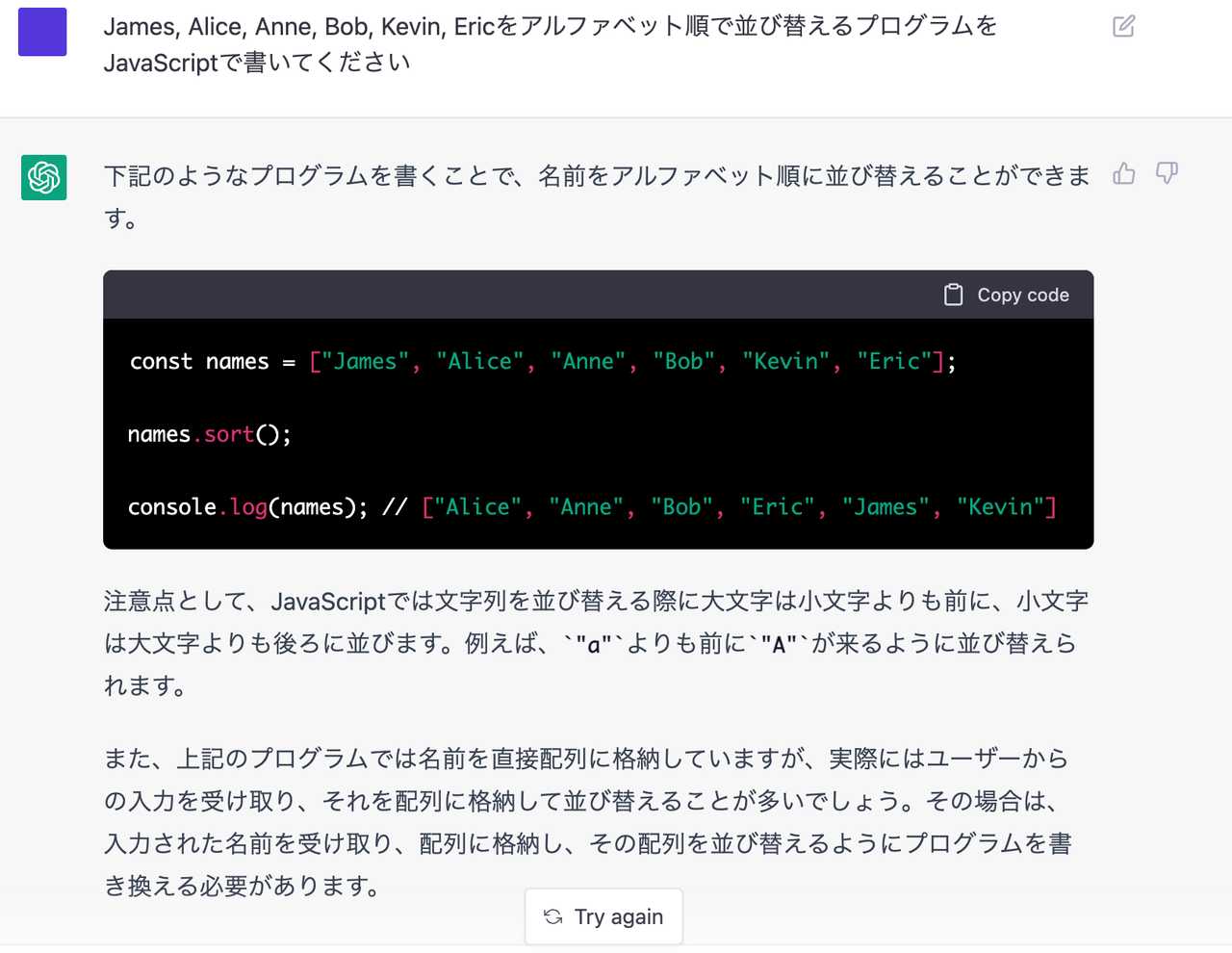Screen dimensions: 1232x953
Task: Click the refresh arrows icon beside Try again
Action: 553,916
